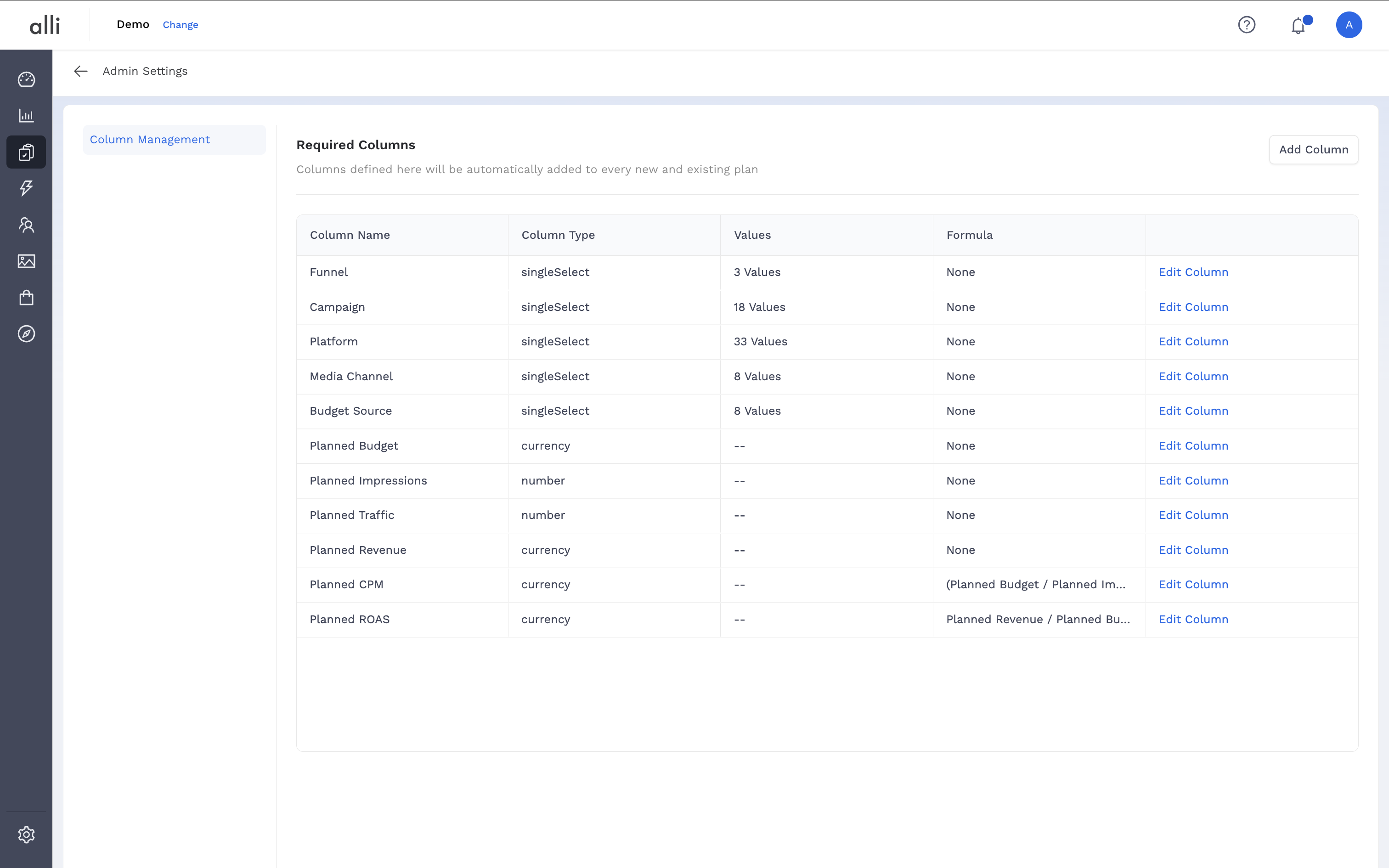Click the shopping bag sidebar icon
Viewport: 1389px width, 868px height.
tap(26, 298)
